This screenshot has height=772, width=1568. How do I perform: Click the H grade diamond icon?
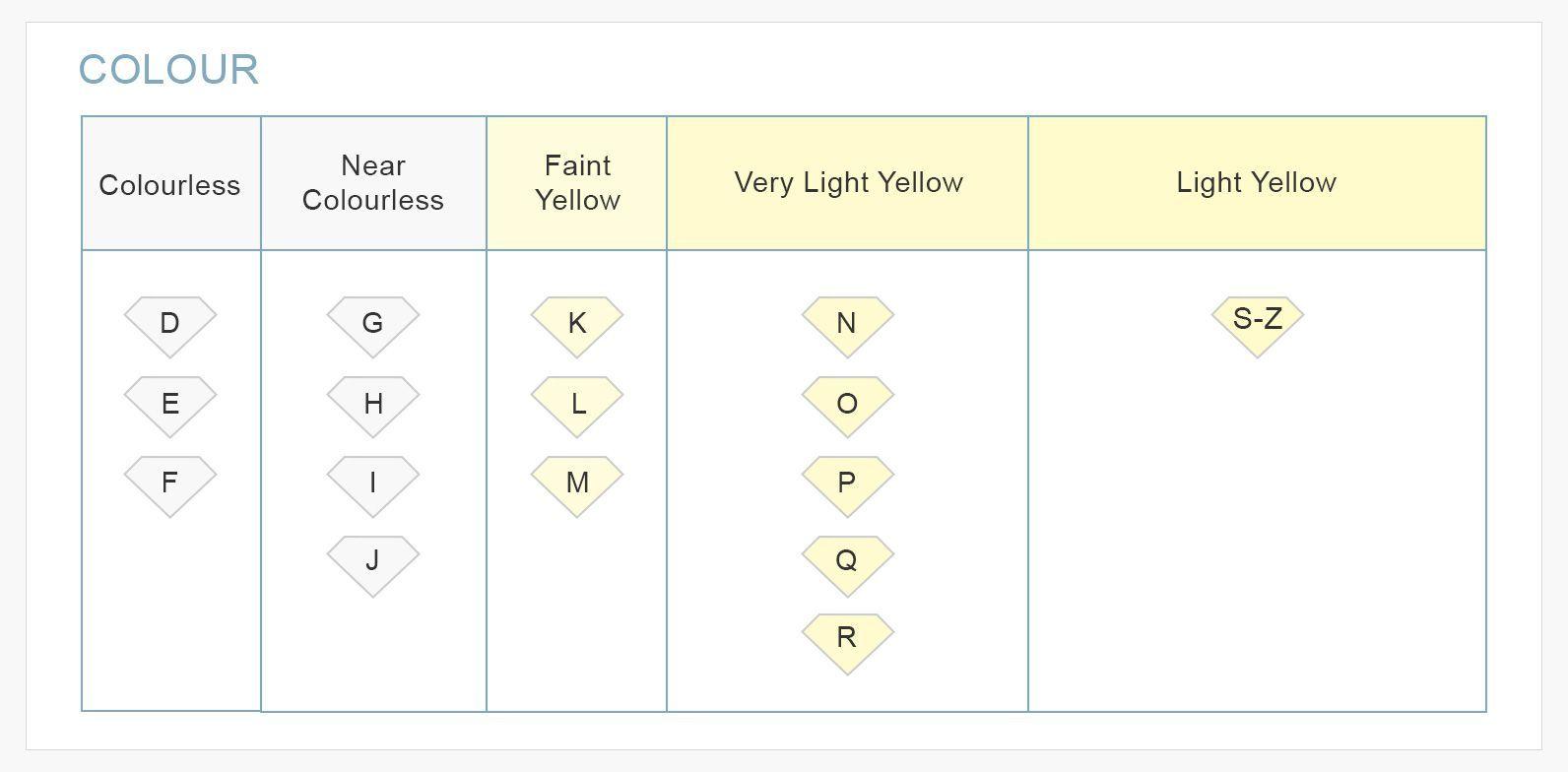(372, 404)
